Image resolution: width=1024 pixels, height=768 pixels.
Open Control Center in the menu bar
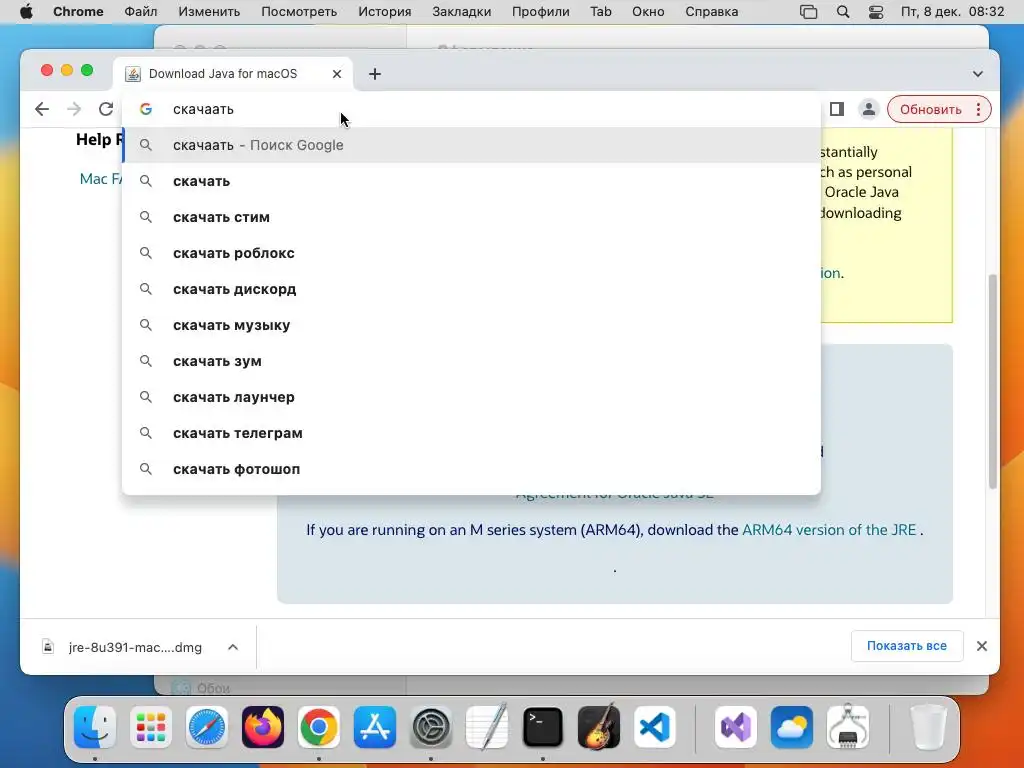[x=876, y=12]
